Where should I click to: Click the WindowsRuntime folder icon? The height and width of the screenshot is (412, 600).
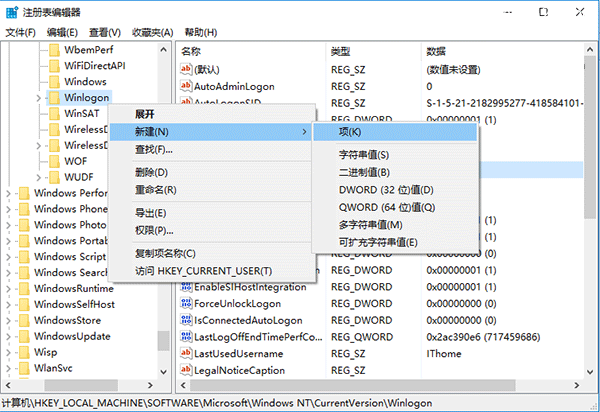[24, 288]
